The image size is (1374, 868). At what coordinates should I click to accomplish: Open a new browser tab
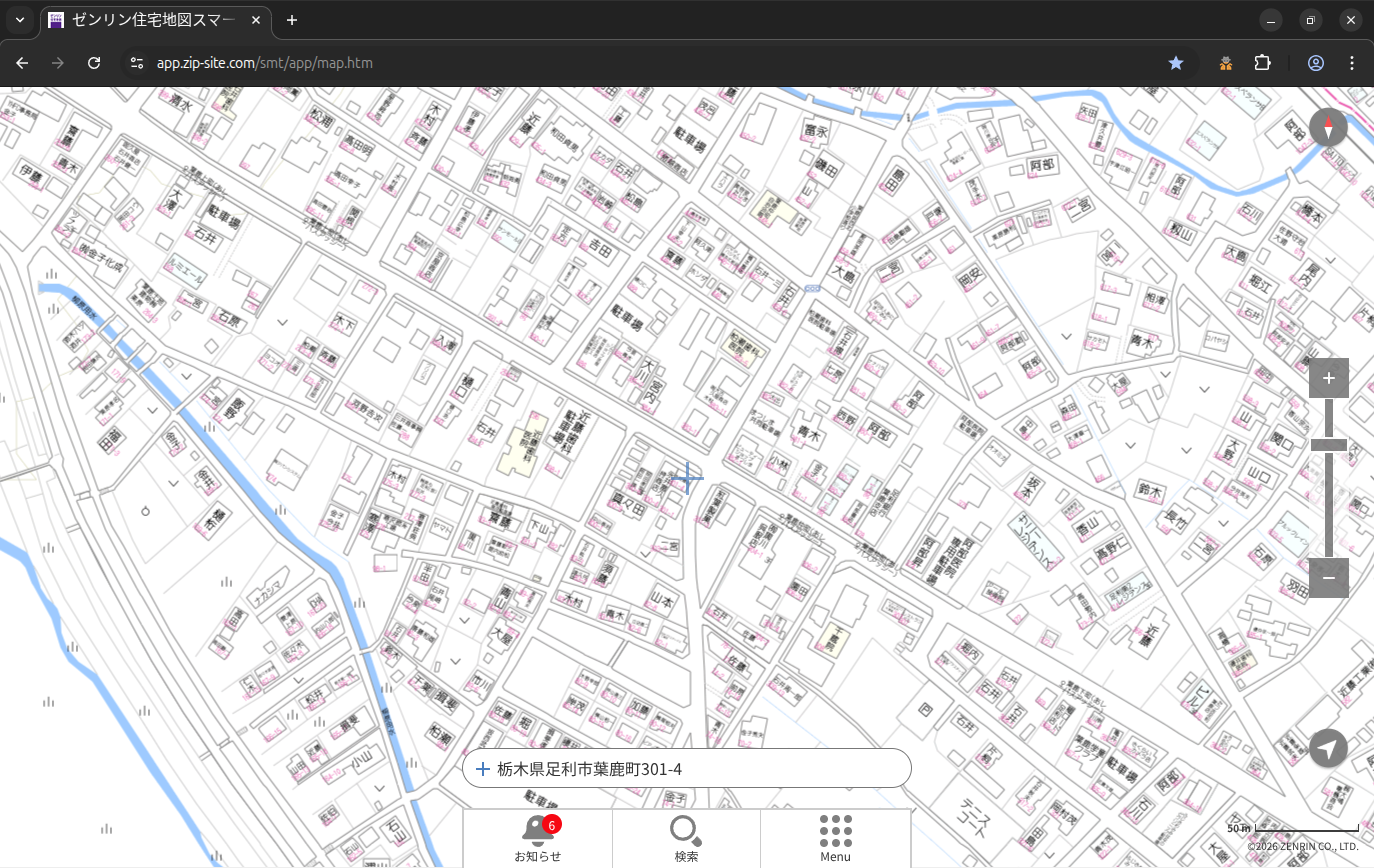tap(292, 20)
